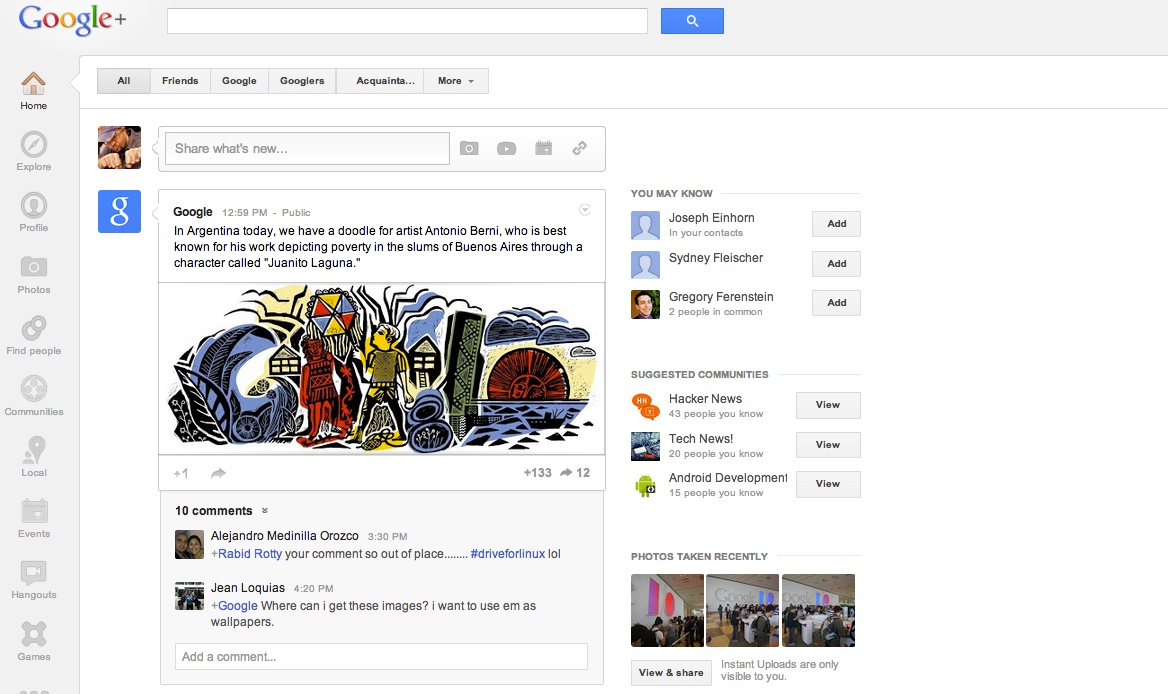Viewport: 1168px width, 694px height.
Task: Click the Public visibility label
Action: click(x=296, y=212)
